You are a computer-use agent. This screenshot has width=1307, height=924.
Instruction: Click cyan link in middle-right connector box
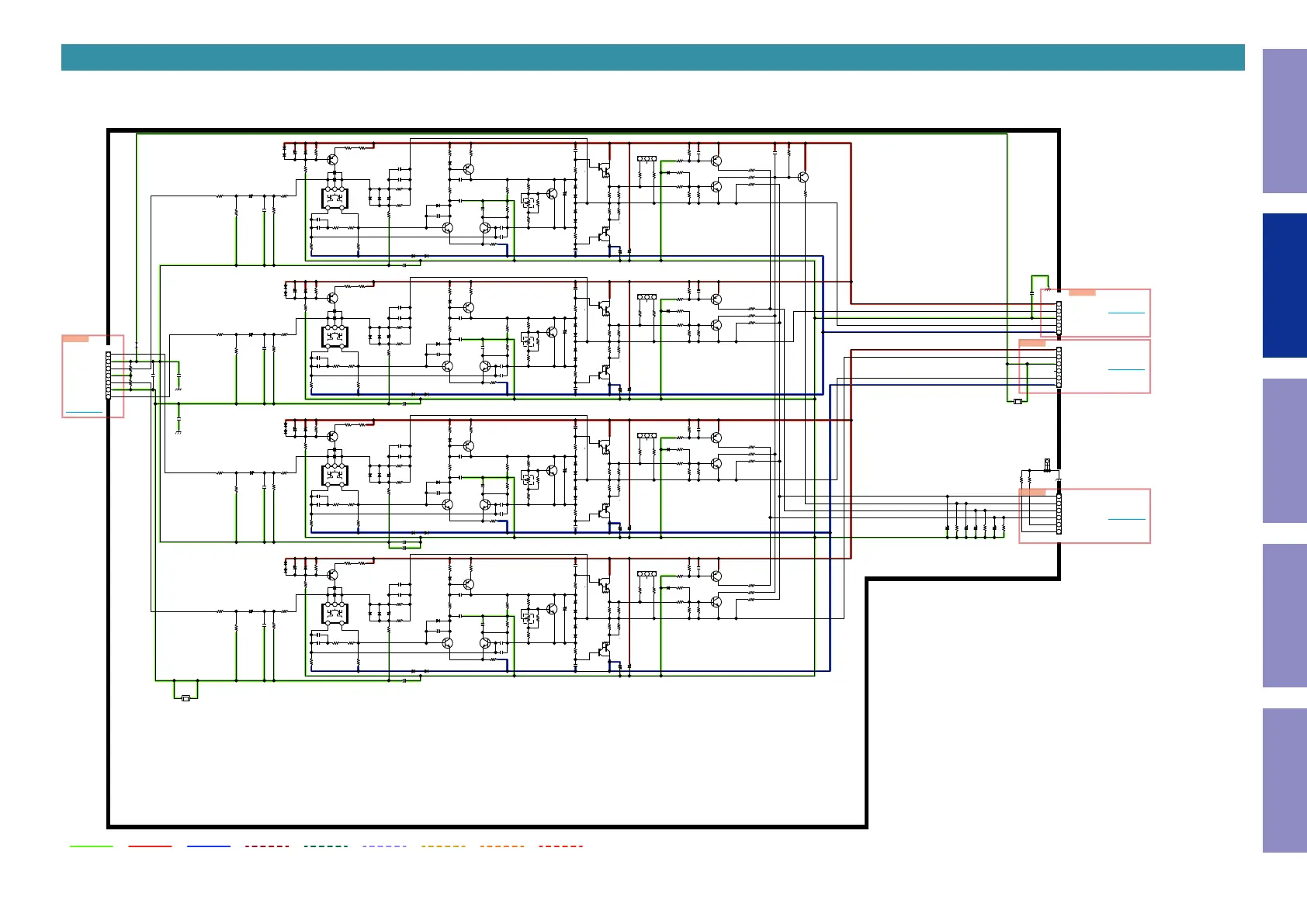pos(1126,369)
